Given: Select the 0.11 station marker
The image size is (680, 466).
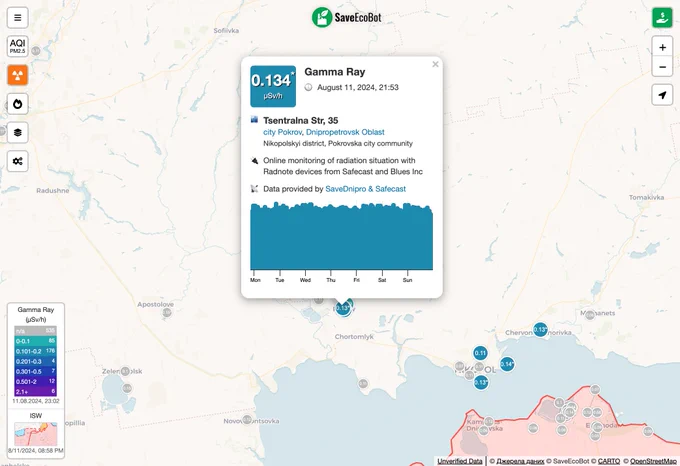Looking at the screenshot, I should pos(480,353).
